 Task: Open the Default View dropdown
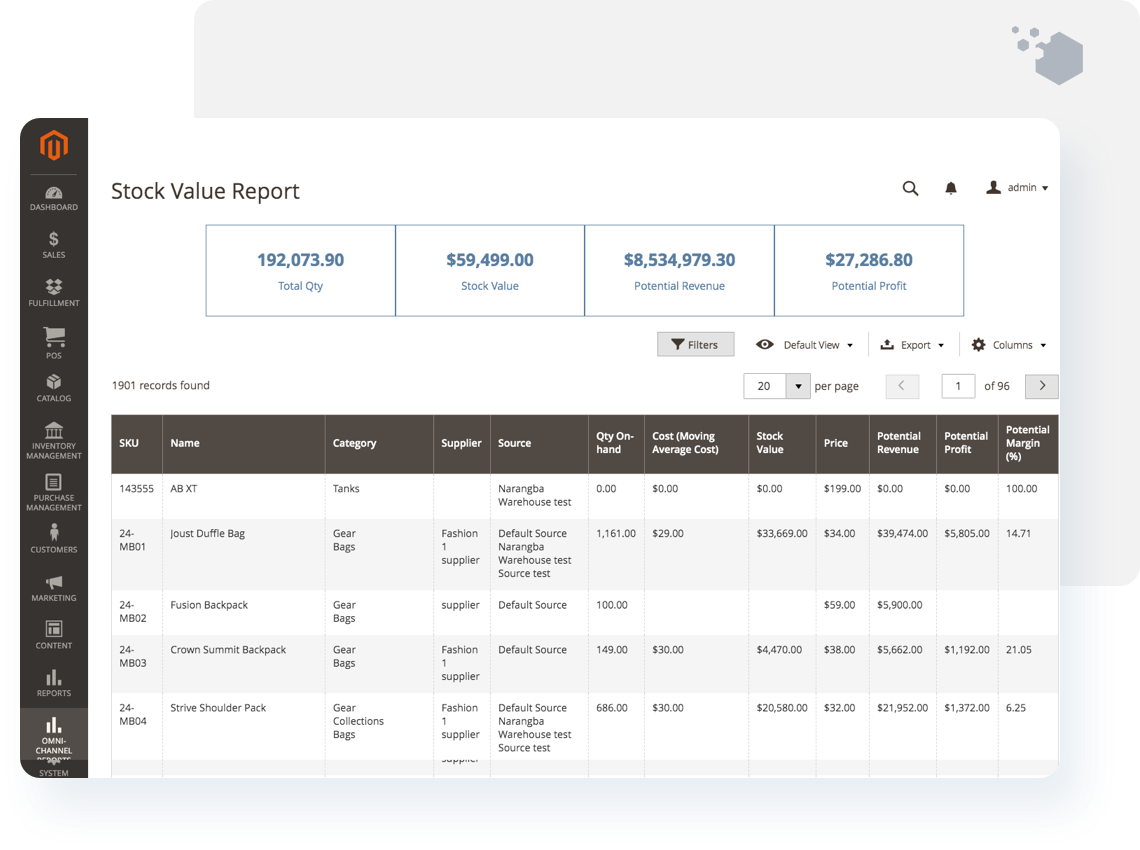[x=805, y=345]
